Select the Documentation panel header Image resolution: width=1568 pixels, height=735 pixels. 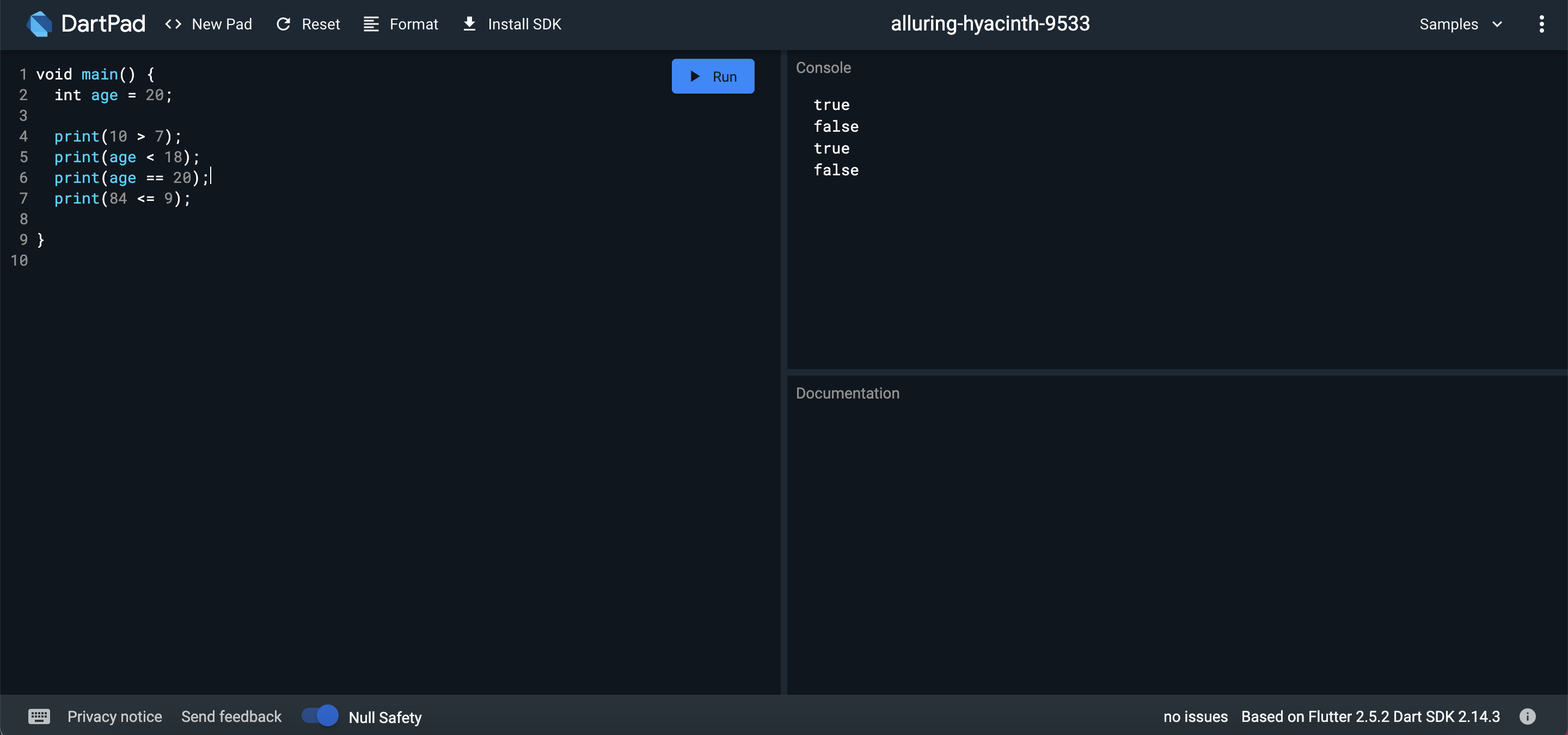tap(847, 393)
